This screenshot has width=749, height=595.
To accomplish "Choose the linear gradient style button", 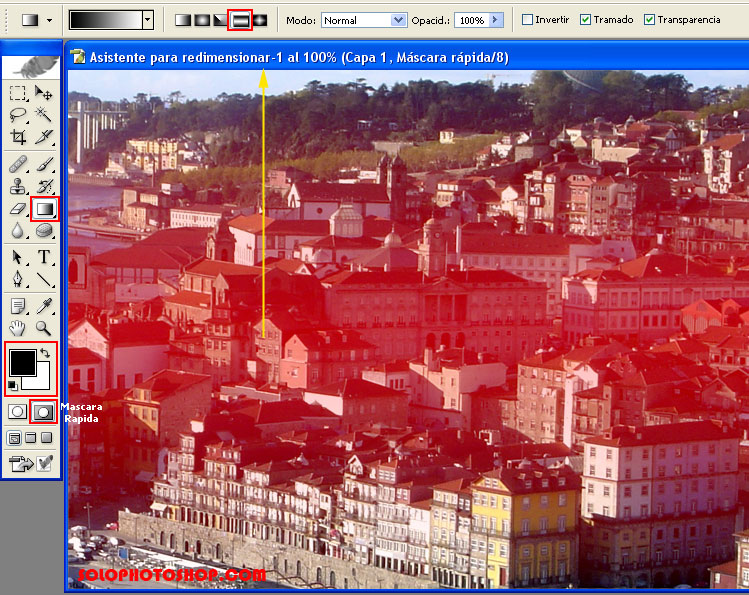I will click(183, 20).
